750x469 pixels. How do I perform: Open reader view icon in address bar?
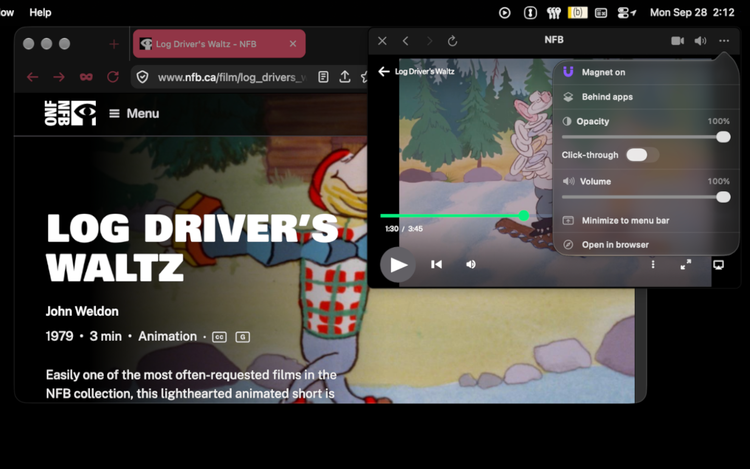[323, 77]
